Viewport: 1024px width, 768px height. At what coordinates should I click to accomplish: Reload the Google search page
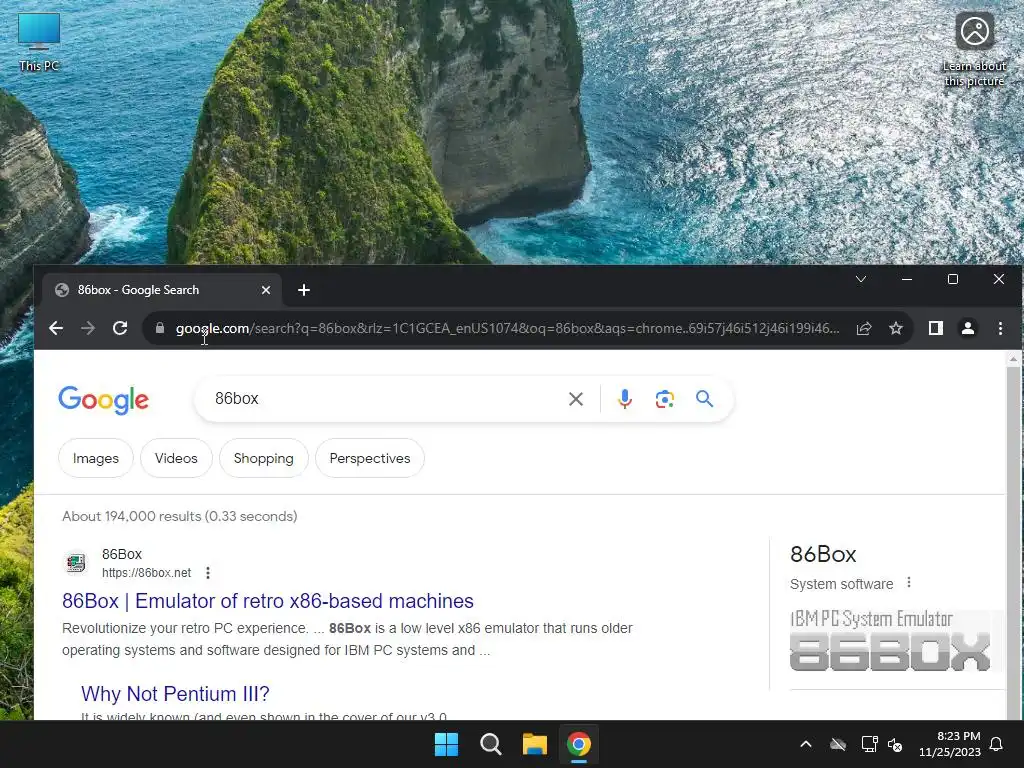click(120, 328)
